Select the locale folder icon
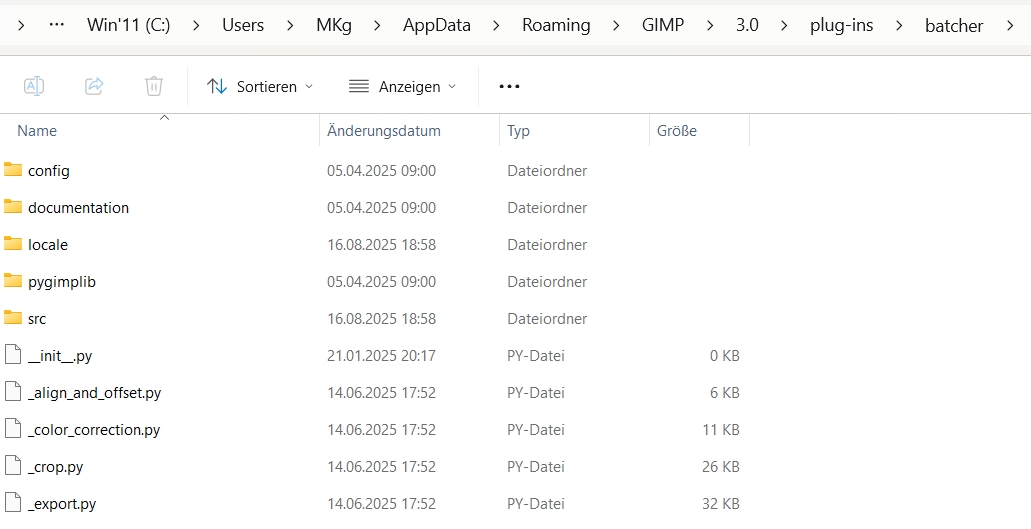 click(13, 244)
